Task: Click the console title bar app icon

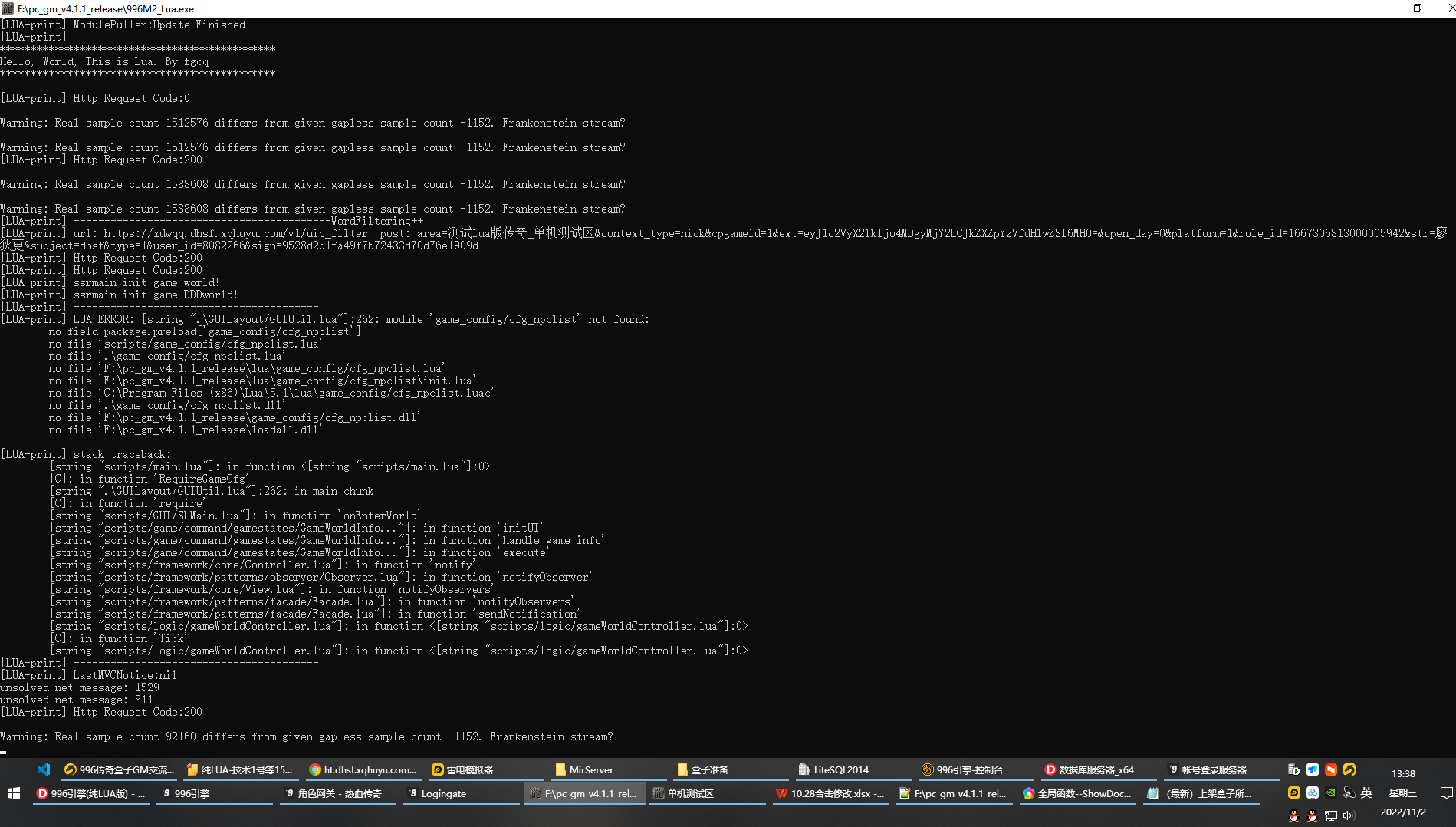Action: click(x=8, y=8)
